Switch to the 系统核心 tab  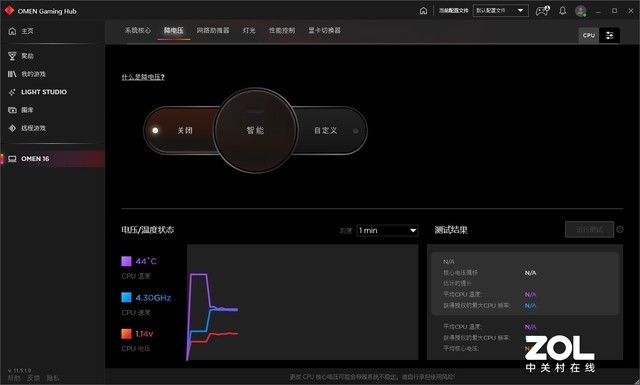[x=138, y=30]
